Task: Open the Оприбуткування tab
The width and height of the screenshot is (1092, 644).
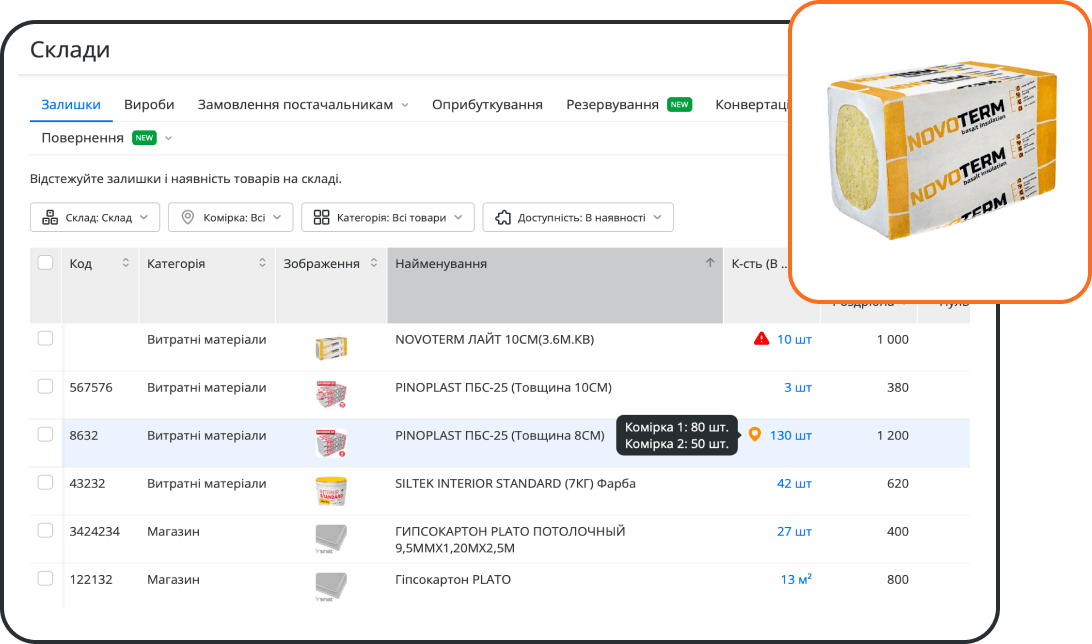Action: point(487,105)
